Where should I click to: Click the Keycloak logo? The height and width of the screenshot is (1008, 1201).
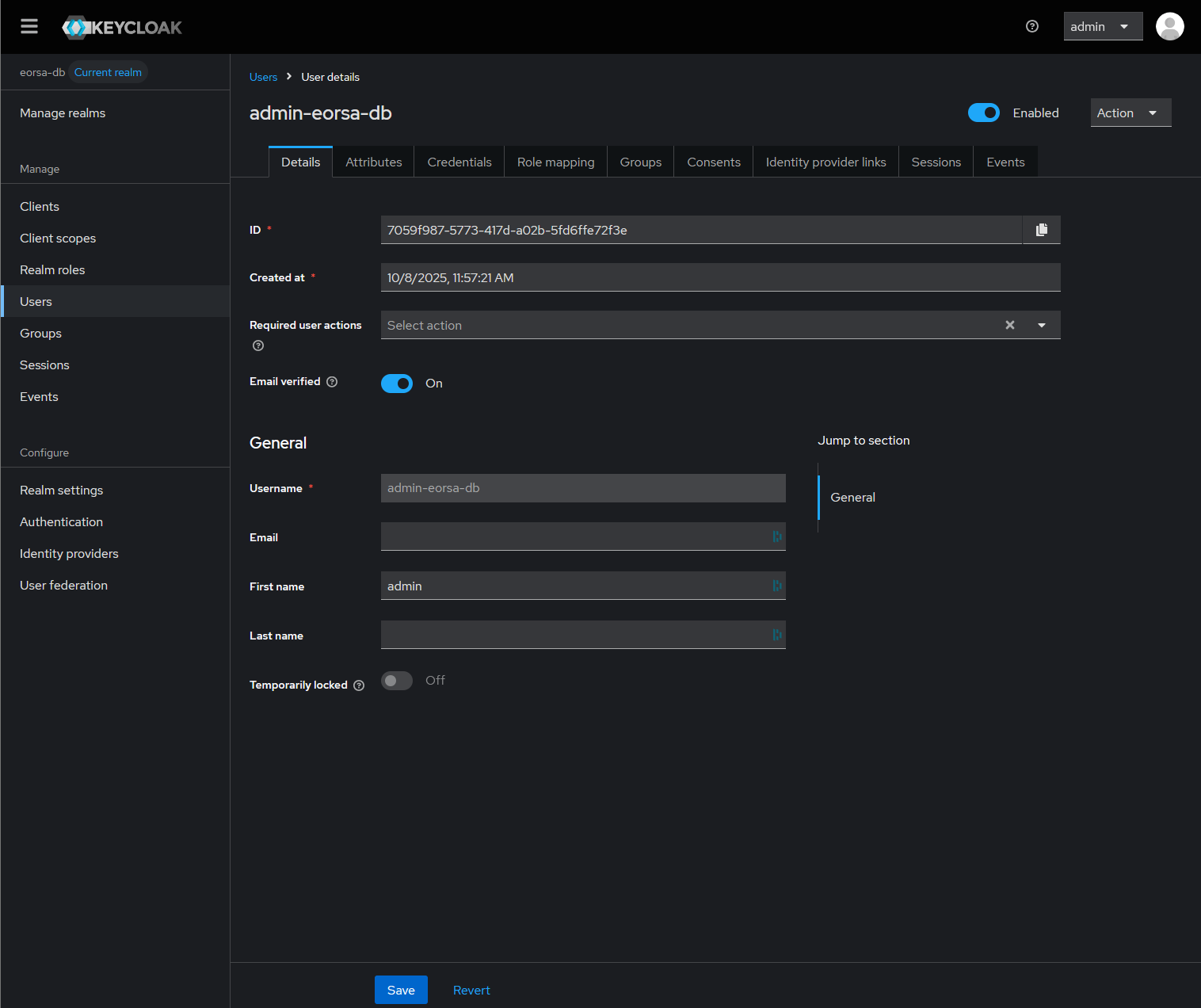click(122, 27)
